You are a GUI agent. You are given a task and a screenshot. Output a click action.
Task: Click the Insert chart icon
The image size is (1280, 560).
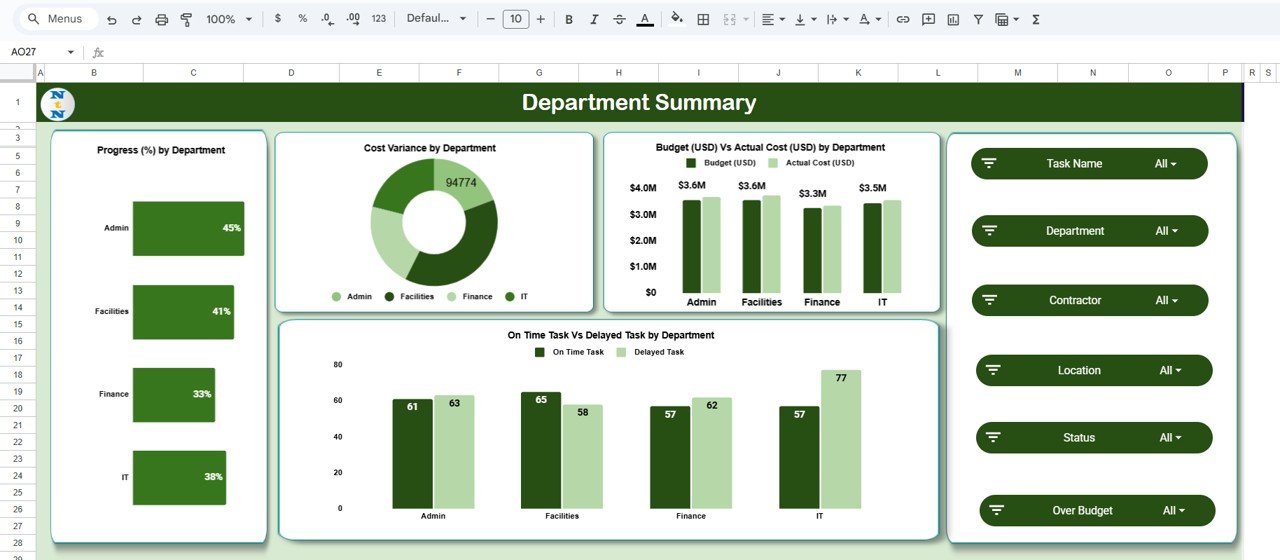pos(953,19)
